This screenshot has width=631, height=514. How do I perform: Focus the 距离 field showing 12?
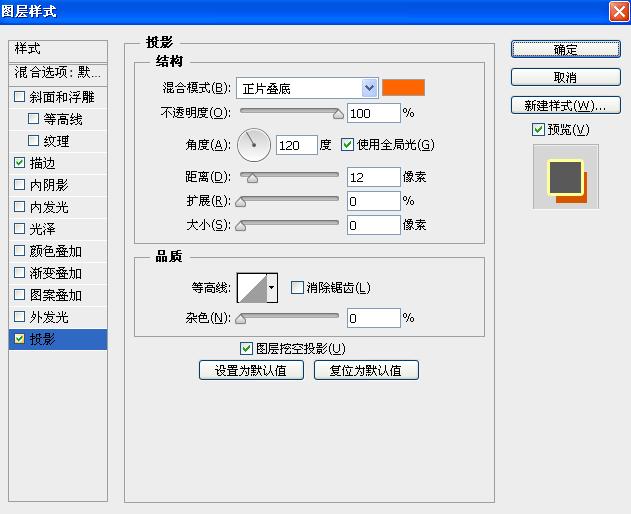[x=374, y=177]
